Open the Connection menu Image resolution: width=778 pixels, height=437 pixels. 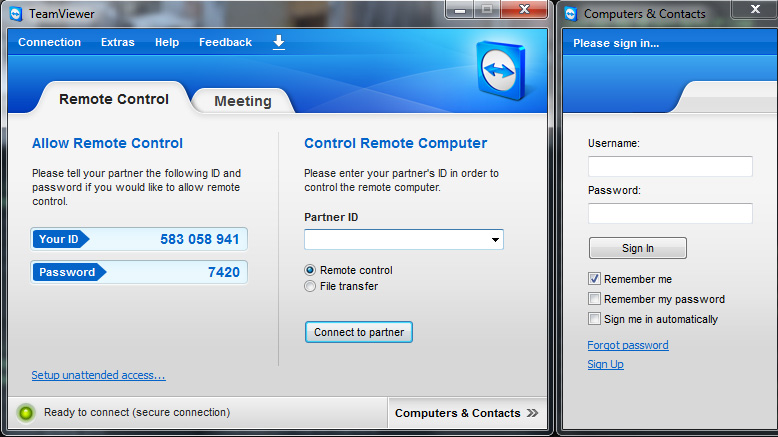[x=50, y=42]
